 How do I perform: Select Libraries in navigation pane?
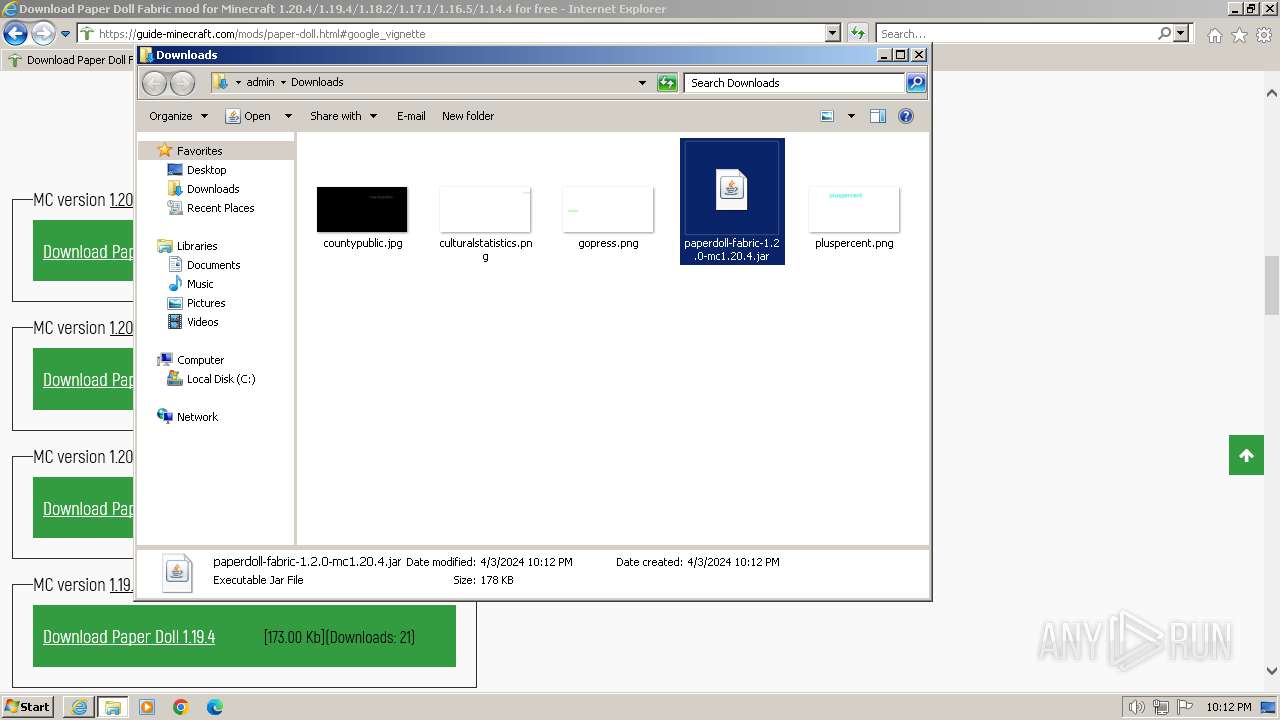pyautogui.click(x=197, y=246)
